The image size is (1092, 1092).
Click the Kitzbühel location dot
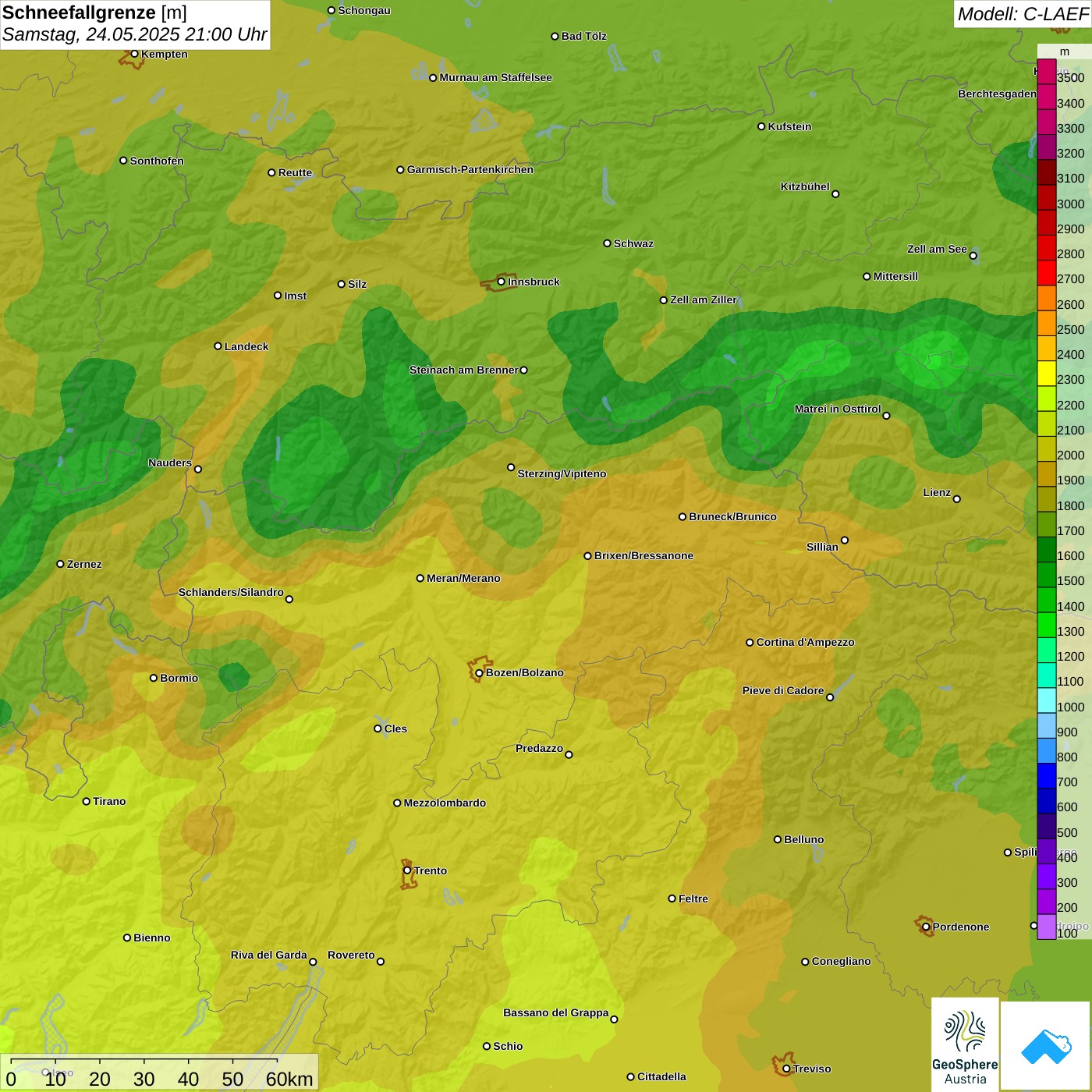pyautogui.click(x=835, y=193)
